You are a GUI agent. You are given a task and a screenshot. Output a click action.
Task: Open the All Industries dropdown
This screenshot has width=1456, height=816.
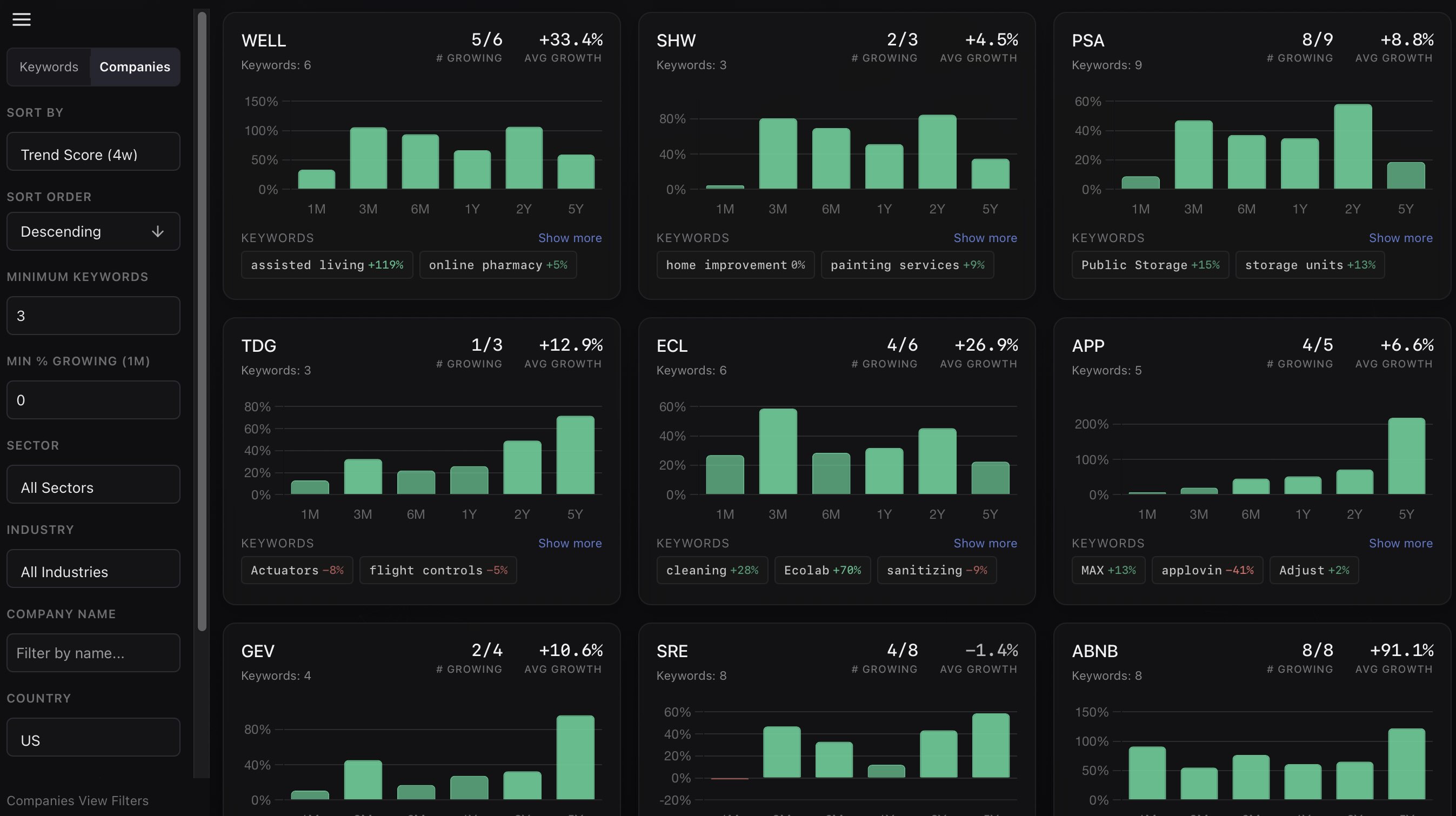click(x=93, y=568)
